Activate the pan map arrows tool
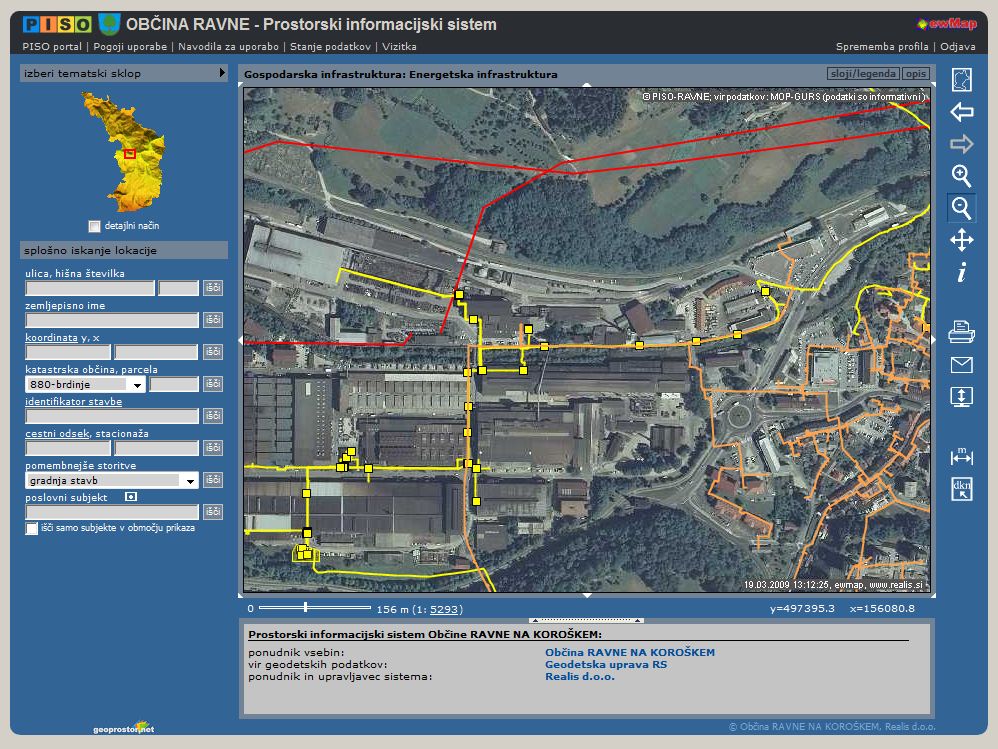Image resolution: width=998 pixels, height=749 pixels. tap(961, 240)
